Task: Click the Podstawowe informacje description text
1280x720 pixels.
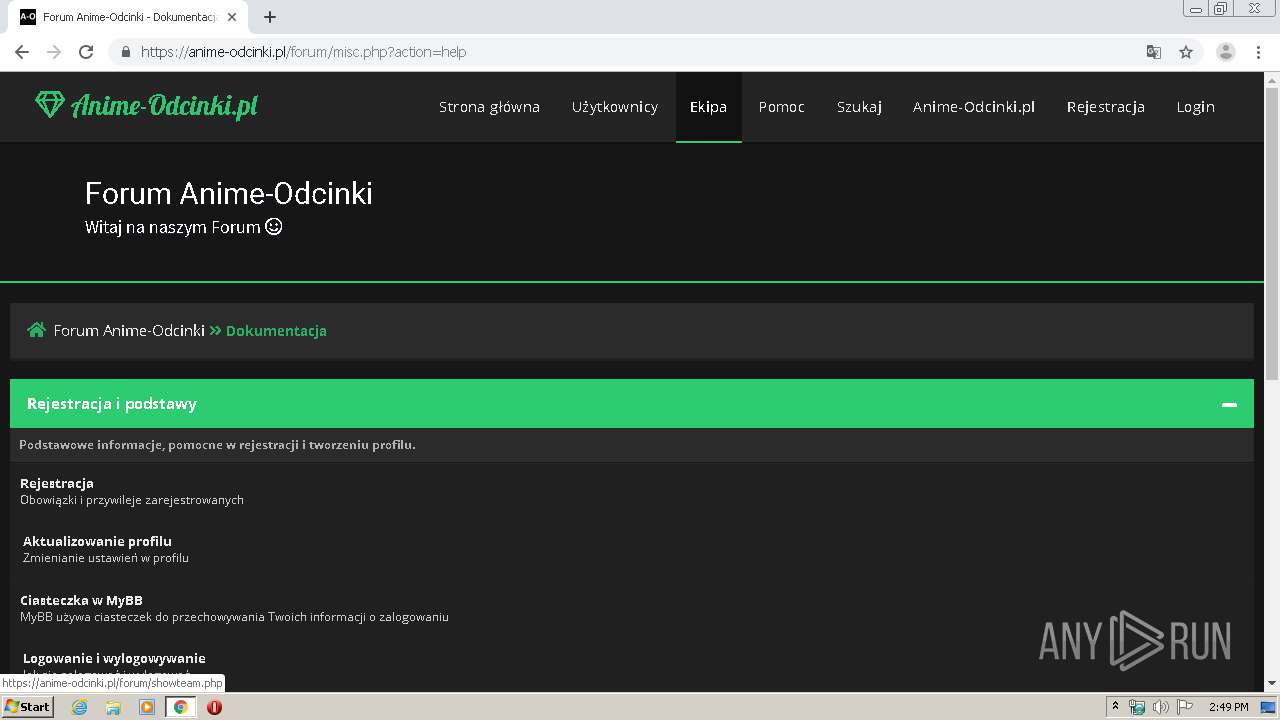Action: pos(217,444)
